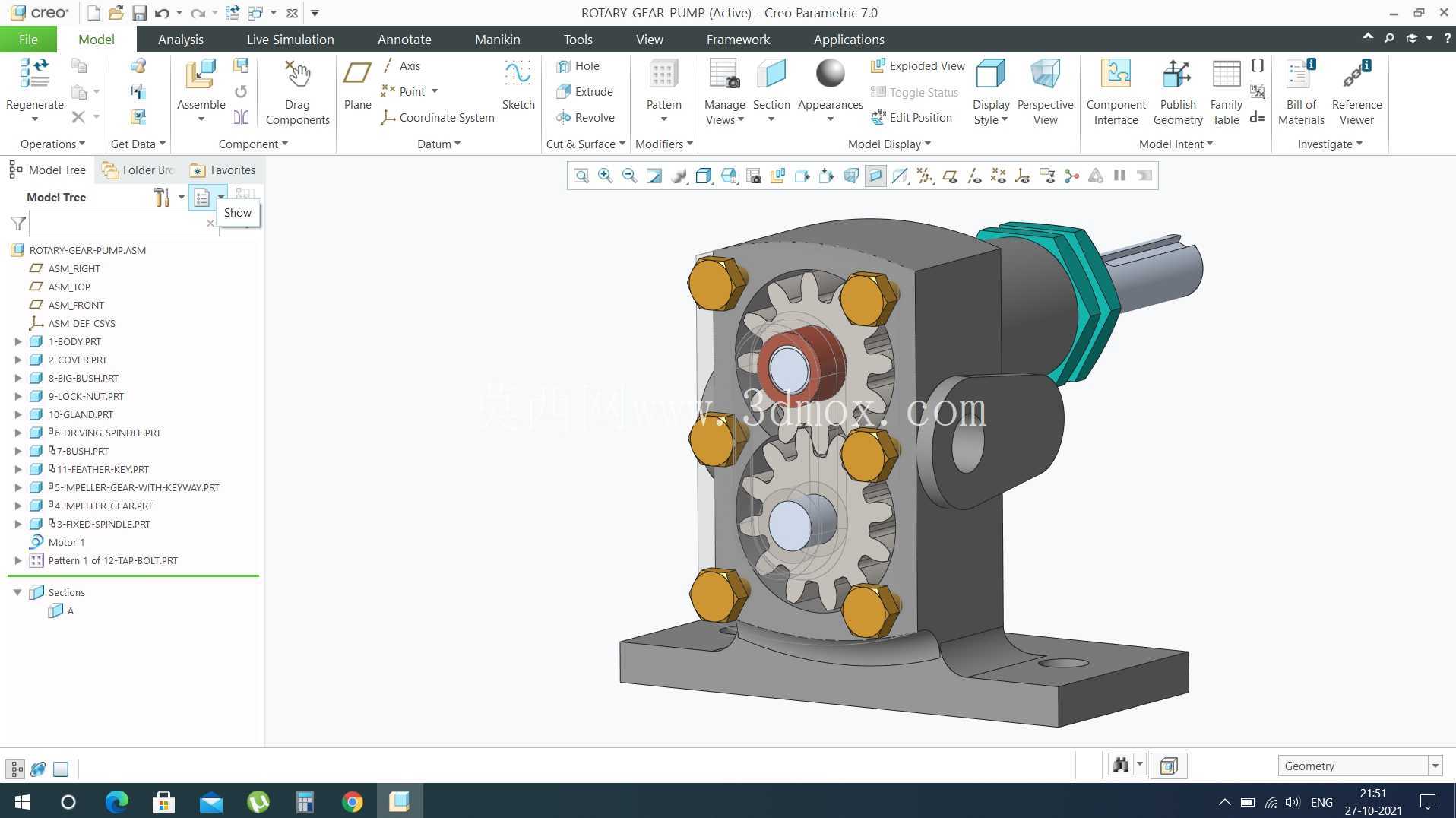Open Component Interface
The height and width of the screenshot is (818, 1456).
coord(1116,91)
